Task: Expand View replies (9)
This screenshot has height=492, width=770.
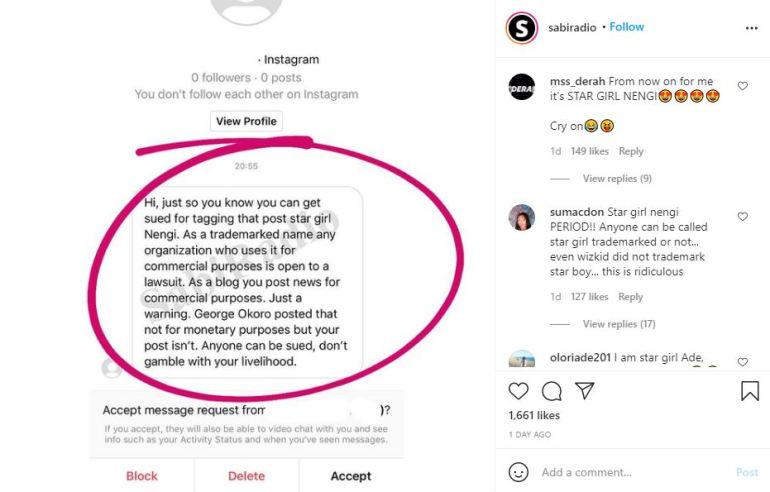Action: point(617,178)
